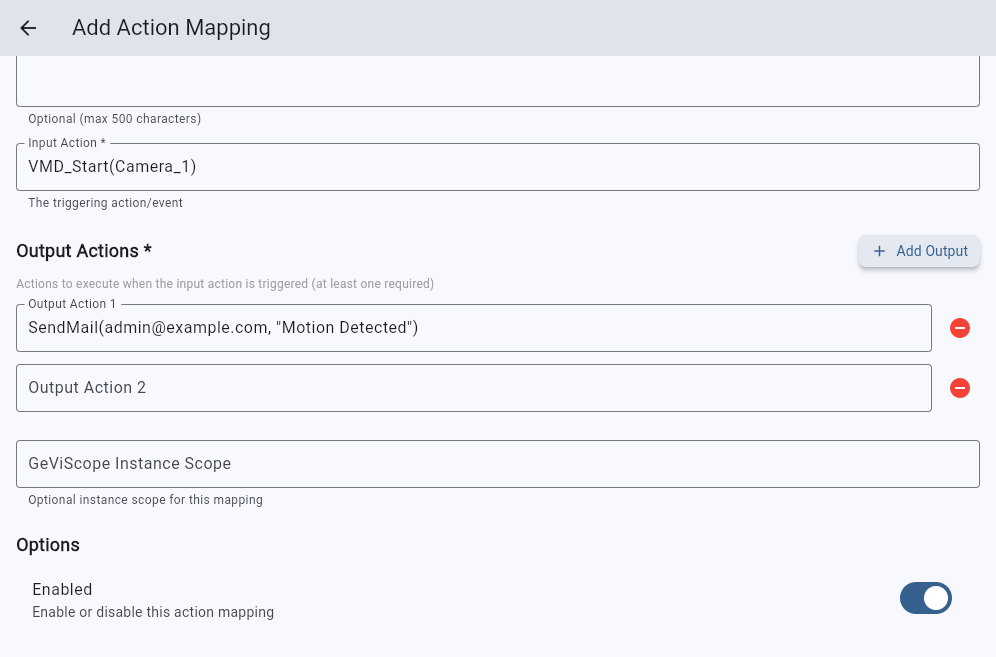Image resolution: width=996 pixels, height=657 pixels.
Task: Focus the Input Action field with VMD_Start
Action: pos(497,167)
